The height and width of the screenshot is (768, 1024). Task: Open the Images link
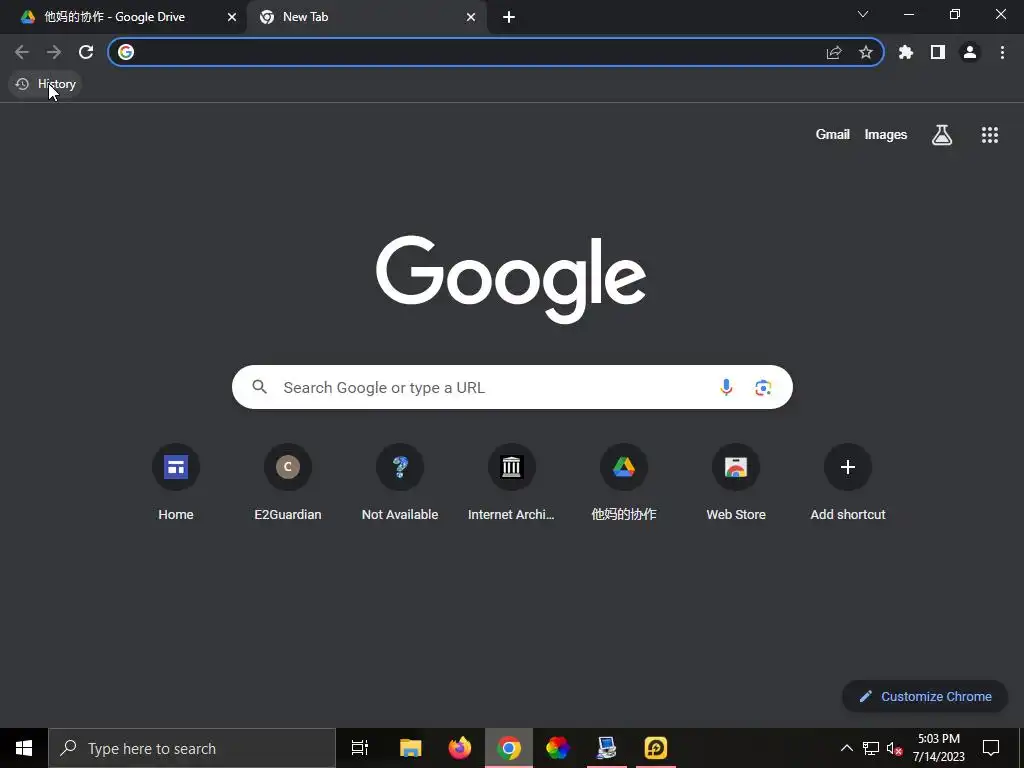click(886, 135)
